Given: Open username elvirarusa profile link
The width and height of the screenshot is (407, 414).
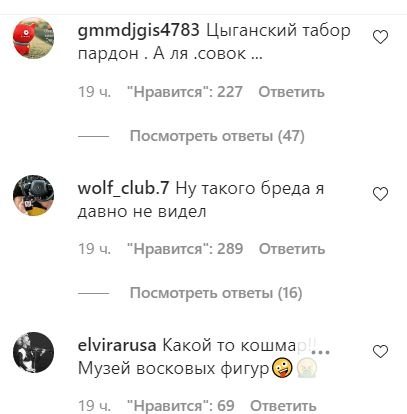Looking at the screenshot, I should click(x=117, y=345).
